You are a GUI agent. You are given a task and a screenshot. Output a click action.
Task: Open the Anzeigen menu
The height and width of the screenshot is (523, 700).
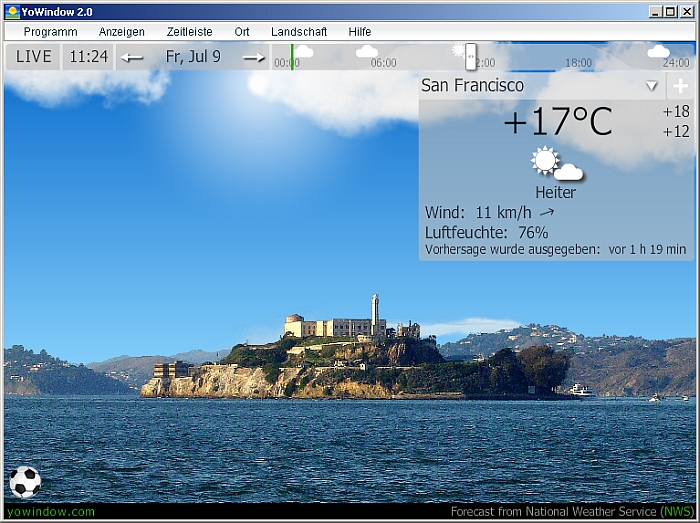(122, 32)
